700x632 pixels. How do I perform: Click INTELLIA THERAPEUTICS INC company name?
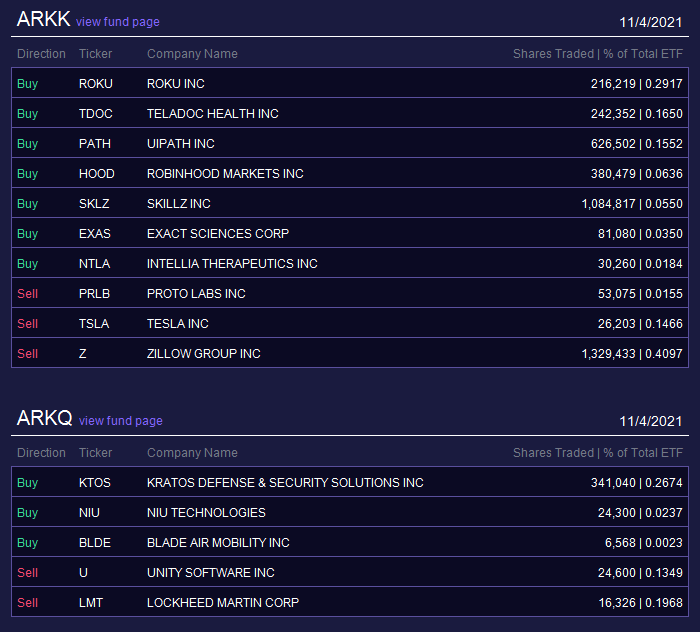232,263
